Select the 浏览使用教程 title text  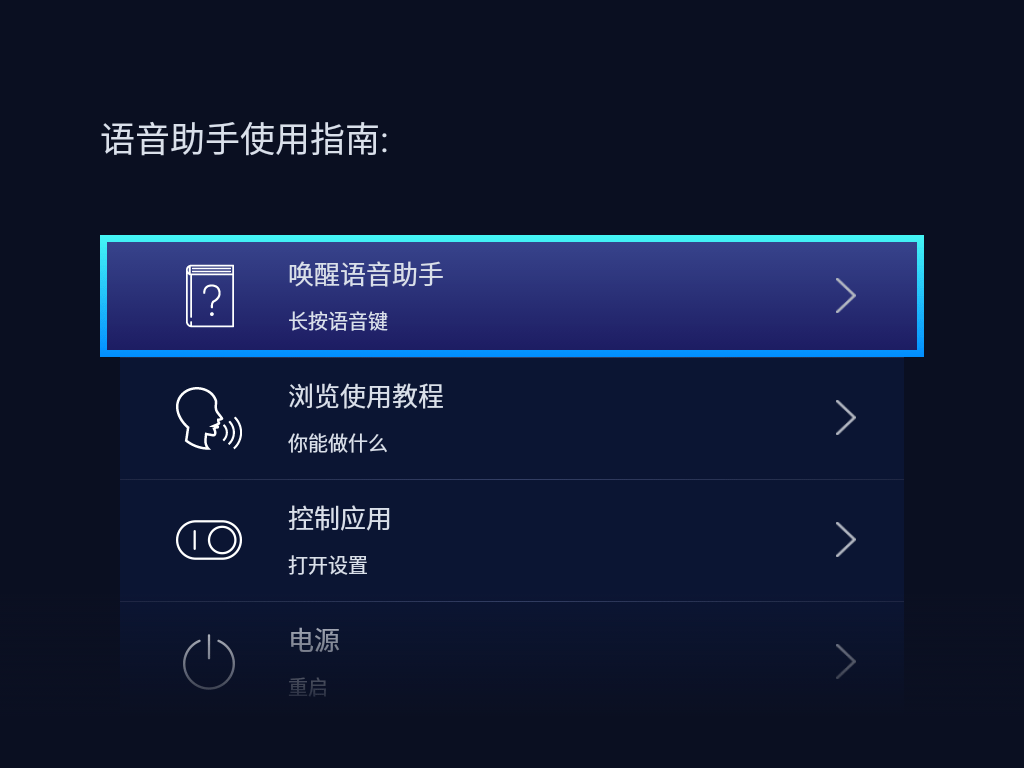click(x=366, y=396)
